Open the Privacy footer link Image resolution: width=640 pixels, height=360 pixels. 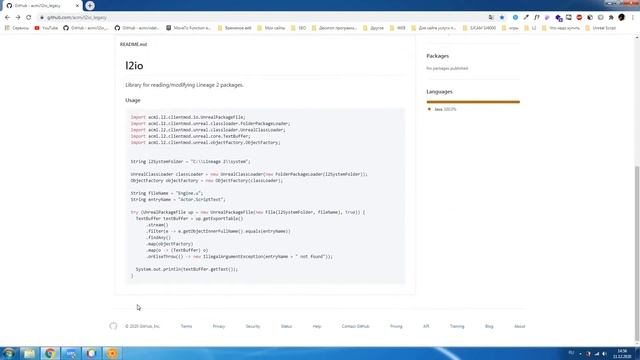pyautogui.click(x=219, y=327)
